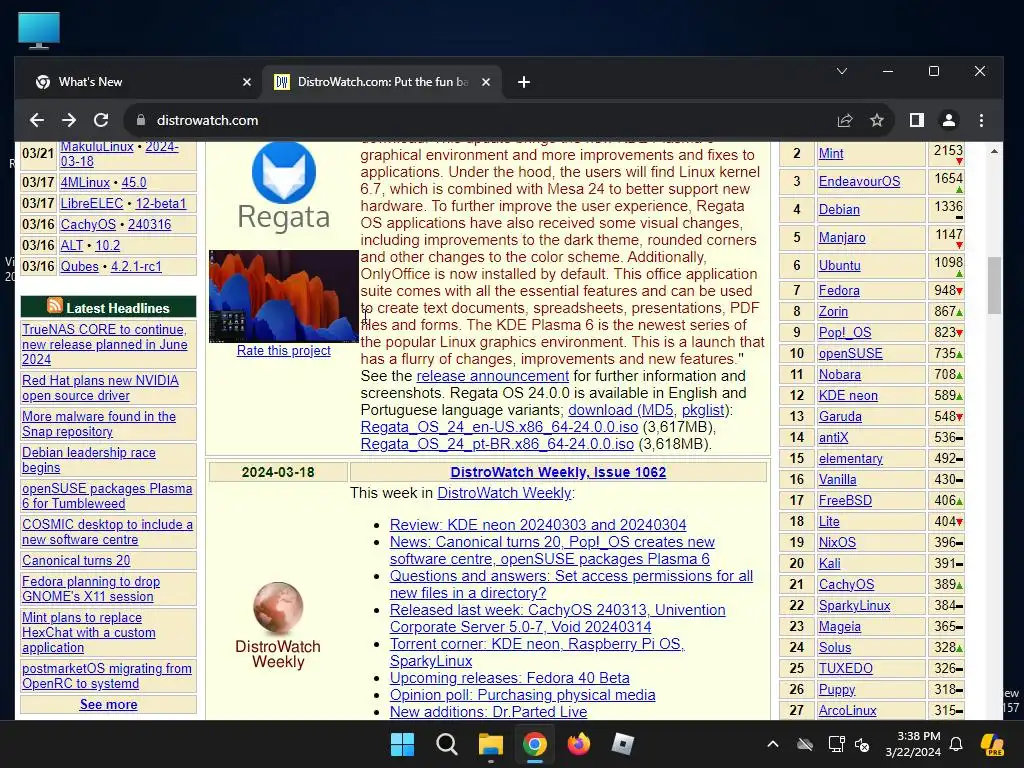Screen dimensions: 1024x768
Task: Show hidden system tray icons
Action: pos(773,744)
